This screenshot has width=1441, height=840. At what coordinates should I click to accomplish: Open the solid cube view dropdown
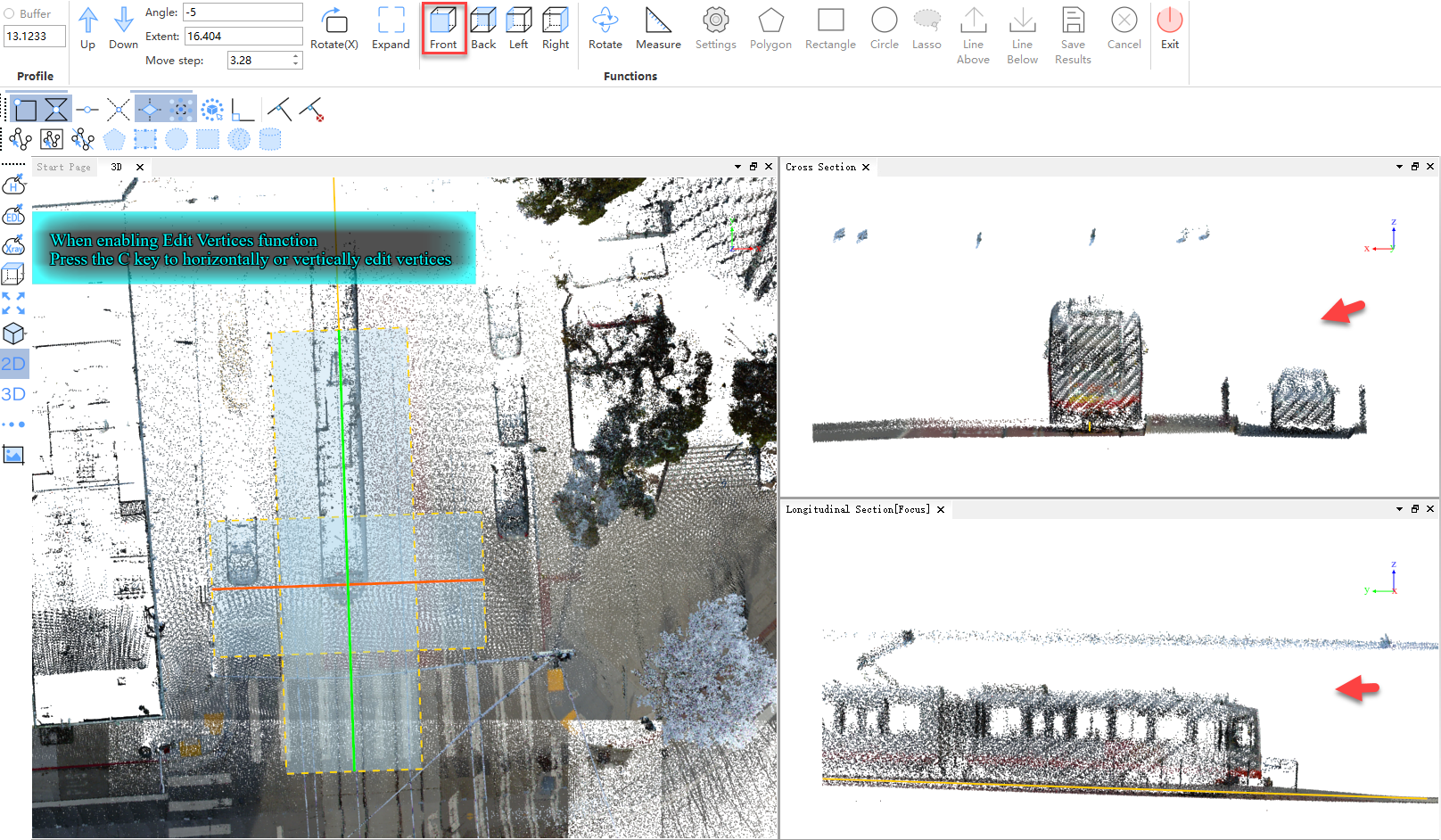(x=13, y=334)
